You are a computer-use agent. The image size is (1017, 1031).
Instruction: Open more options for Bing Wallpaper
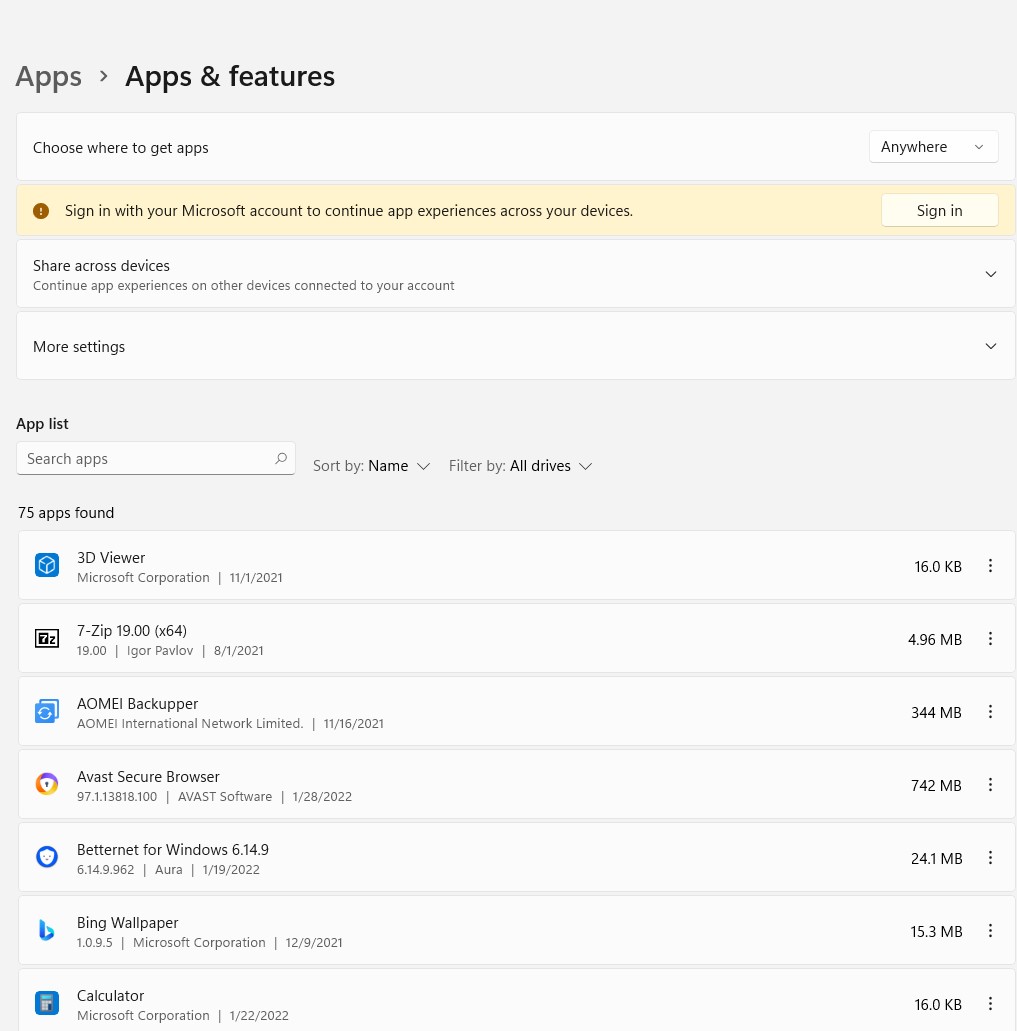coord(990,931)
